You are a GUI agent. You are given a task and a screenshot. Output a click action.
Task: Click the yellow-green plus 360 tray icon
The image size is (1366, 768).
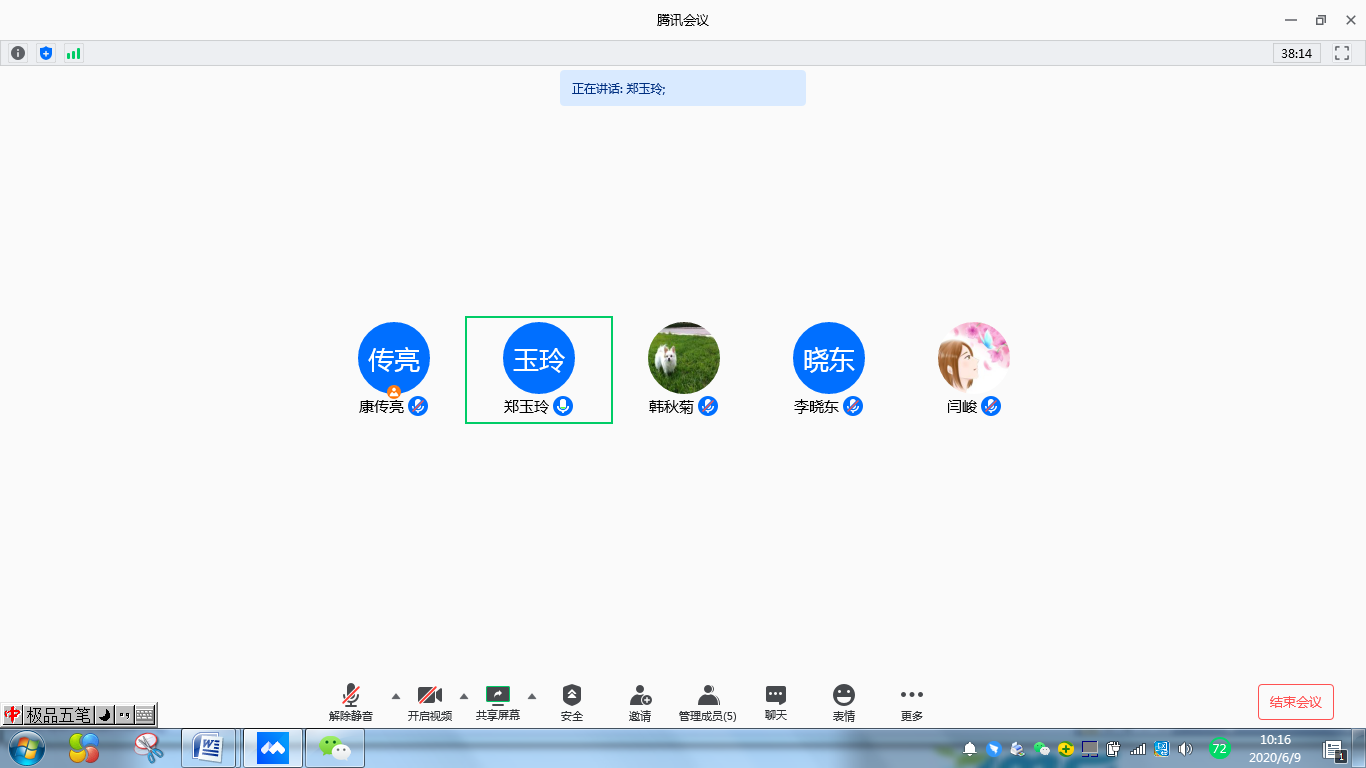[x=1066, y=748]
